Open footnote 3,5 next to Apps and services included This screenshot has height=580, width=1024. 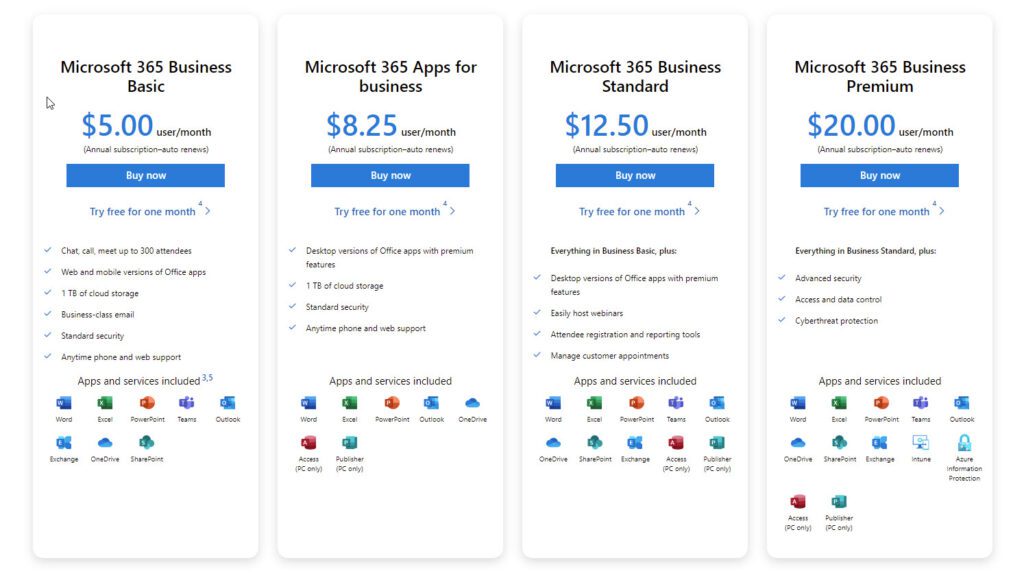(x=207, y=378)
